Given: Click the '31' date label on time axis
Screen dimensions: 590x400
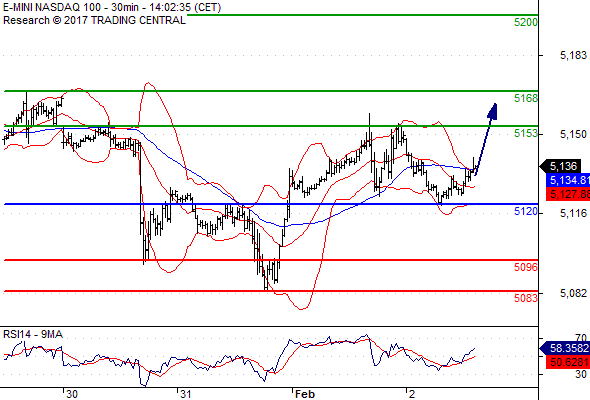Looking at the screenshot, I should click(x=185, y=394).
